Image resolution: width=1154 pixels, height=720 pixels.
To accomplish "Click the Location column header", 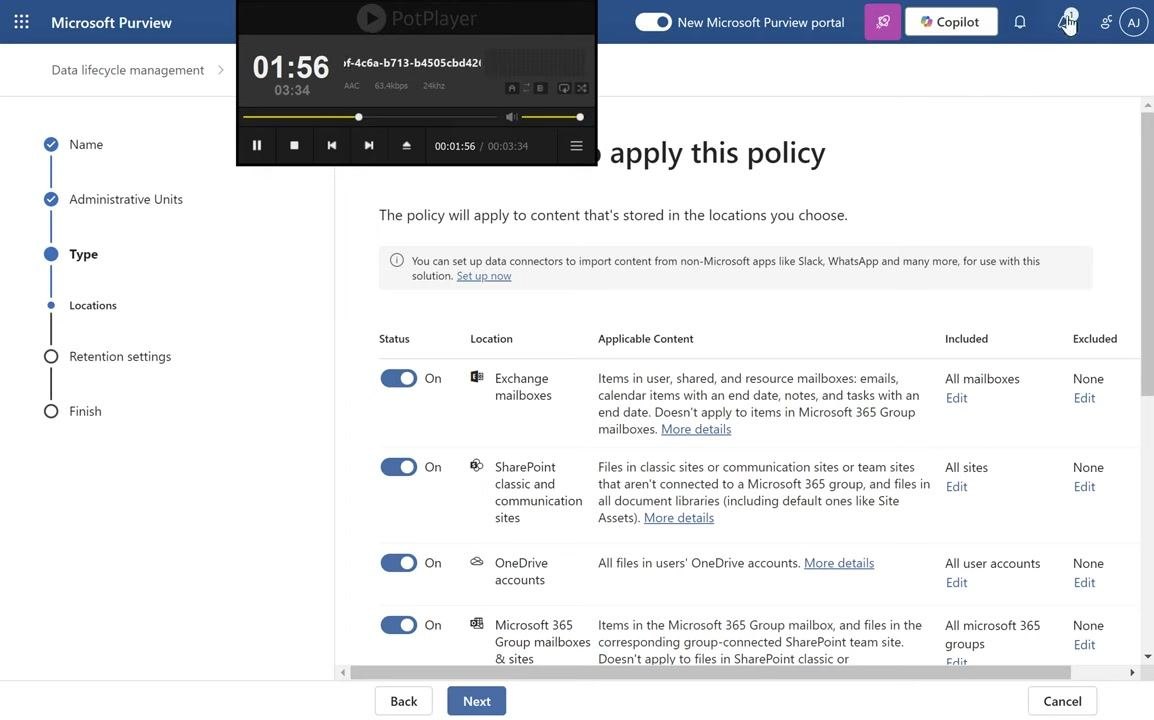I will click(x=491, y=339).
